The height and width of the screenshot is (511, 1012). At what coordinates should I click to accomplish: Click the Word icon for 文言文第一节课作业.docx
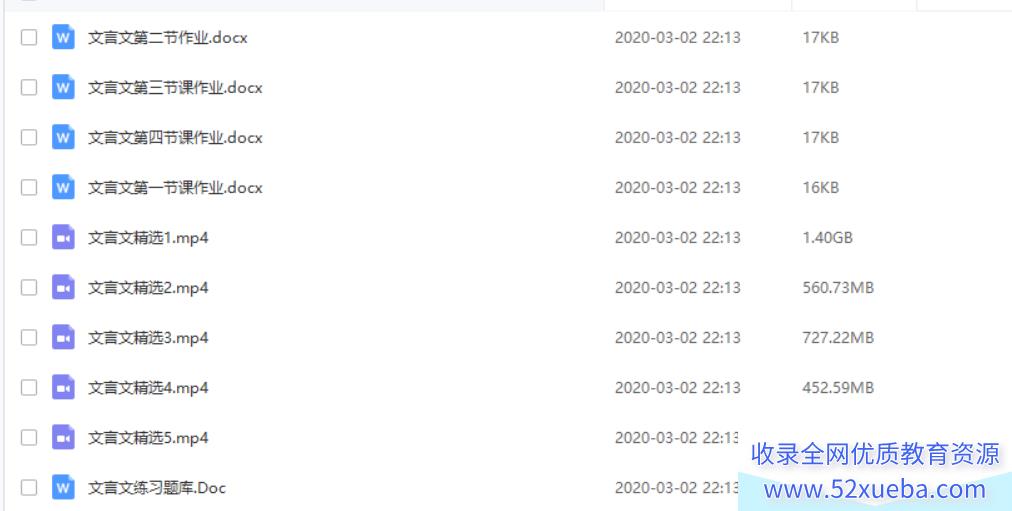click(x=63, y=188)
